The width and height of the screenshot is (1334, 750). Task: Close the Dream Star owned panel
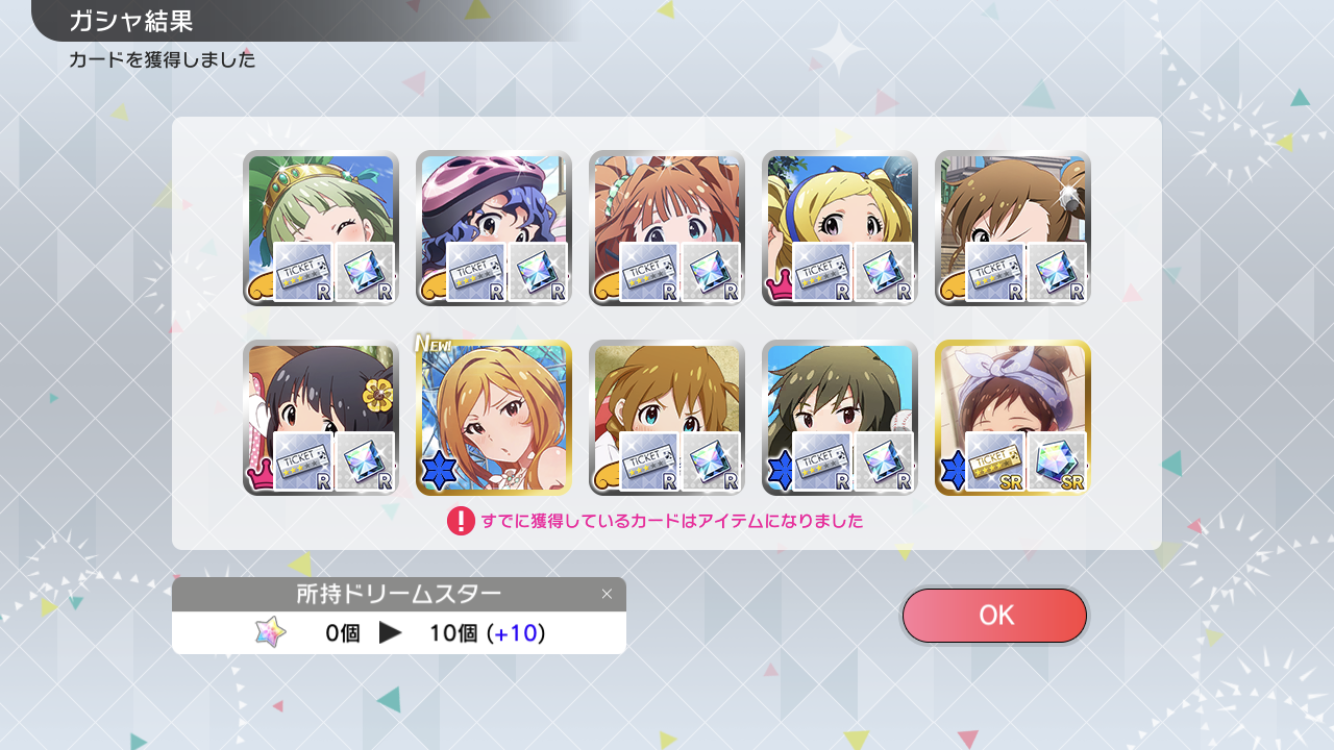tap(606, 594)
